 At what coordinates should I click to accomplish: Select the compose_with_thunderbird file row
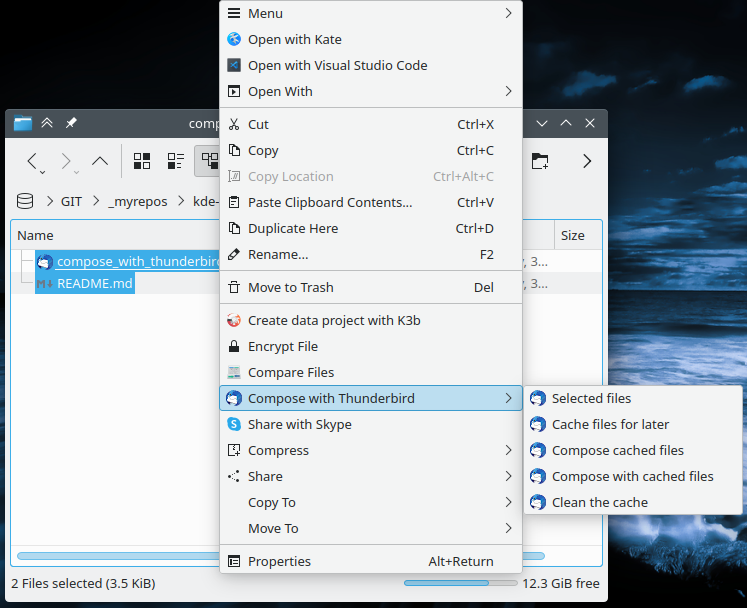(128, 261)
